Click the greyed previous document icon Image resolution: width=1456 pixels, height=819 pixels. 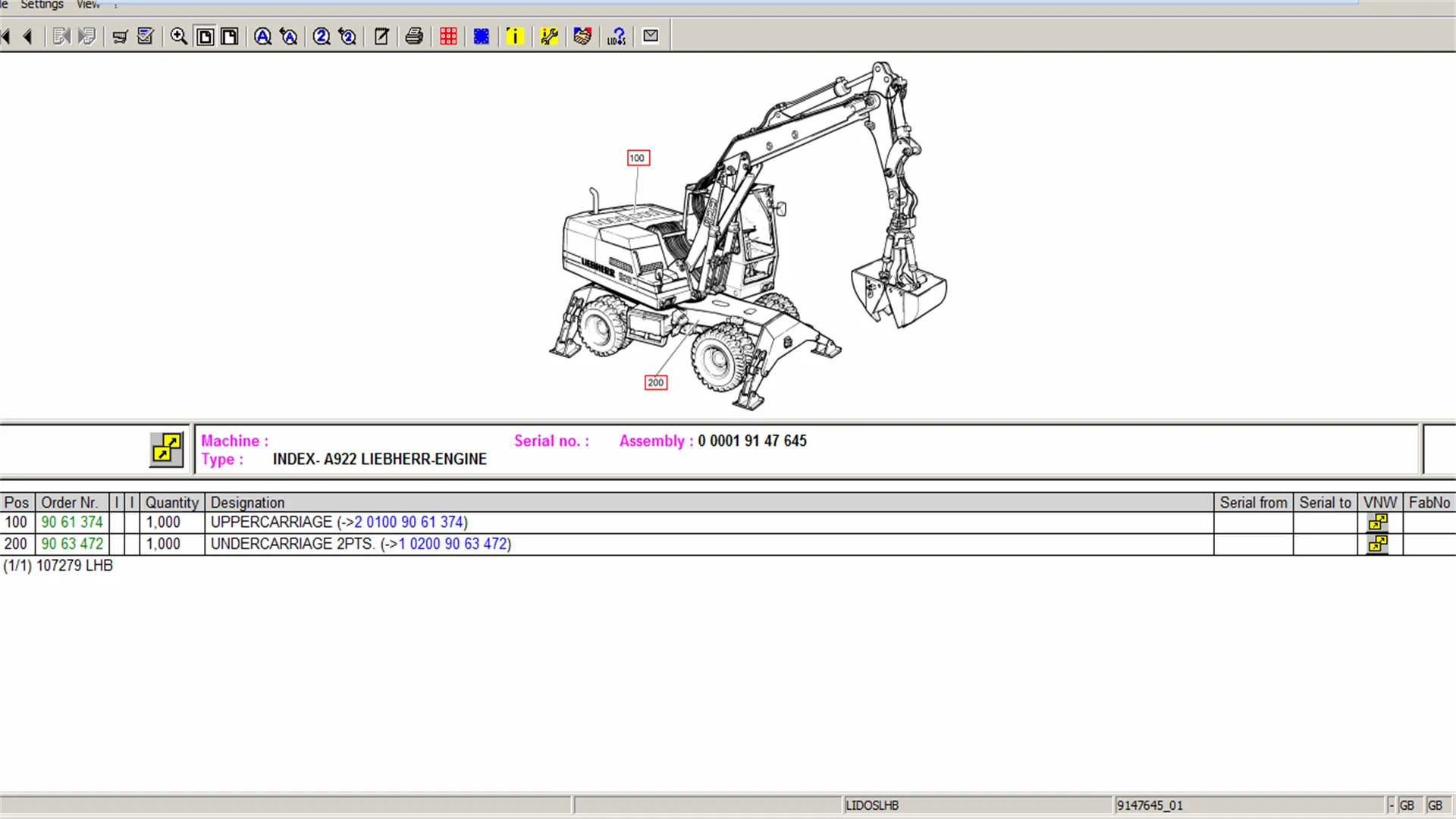coord(61,36)
